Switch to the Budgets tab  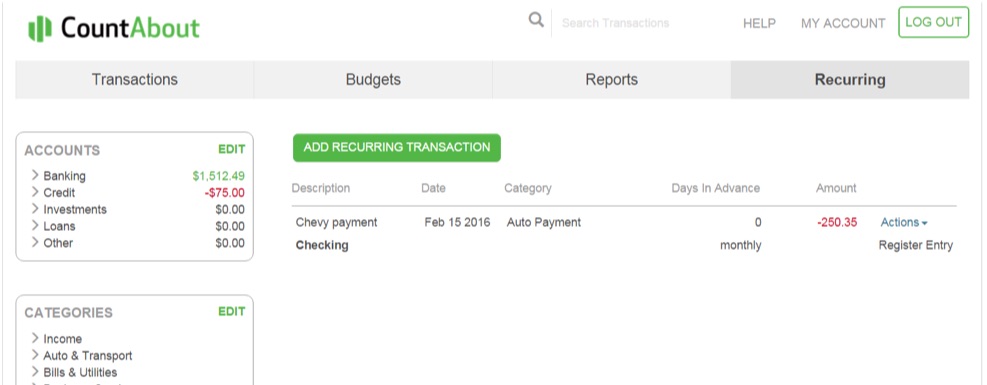(373, 80)
